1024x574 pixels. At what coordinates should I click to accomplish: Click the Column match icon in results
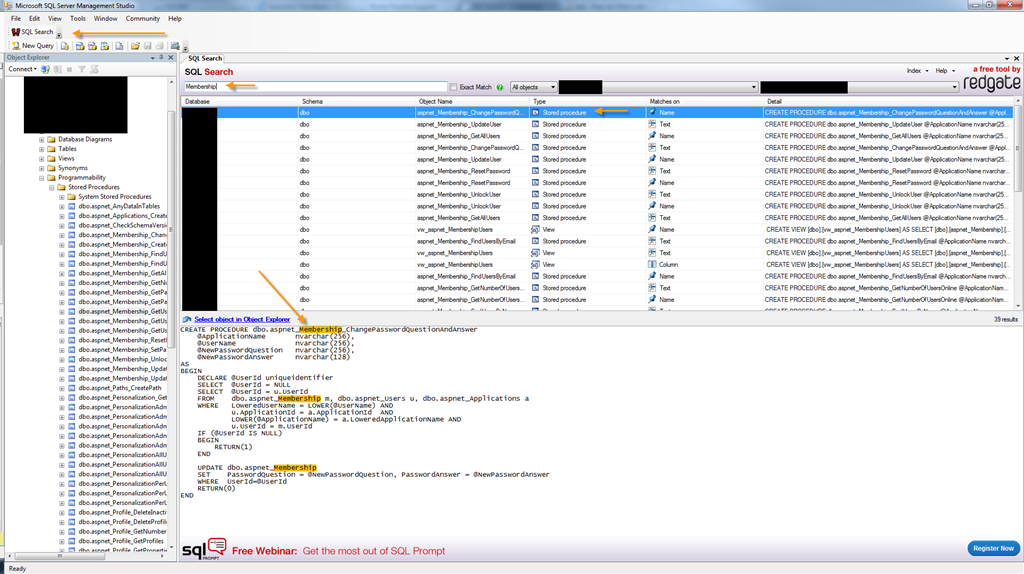(x=652, y=264)
